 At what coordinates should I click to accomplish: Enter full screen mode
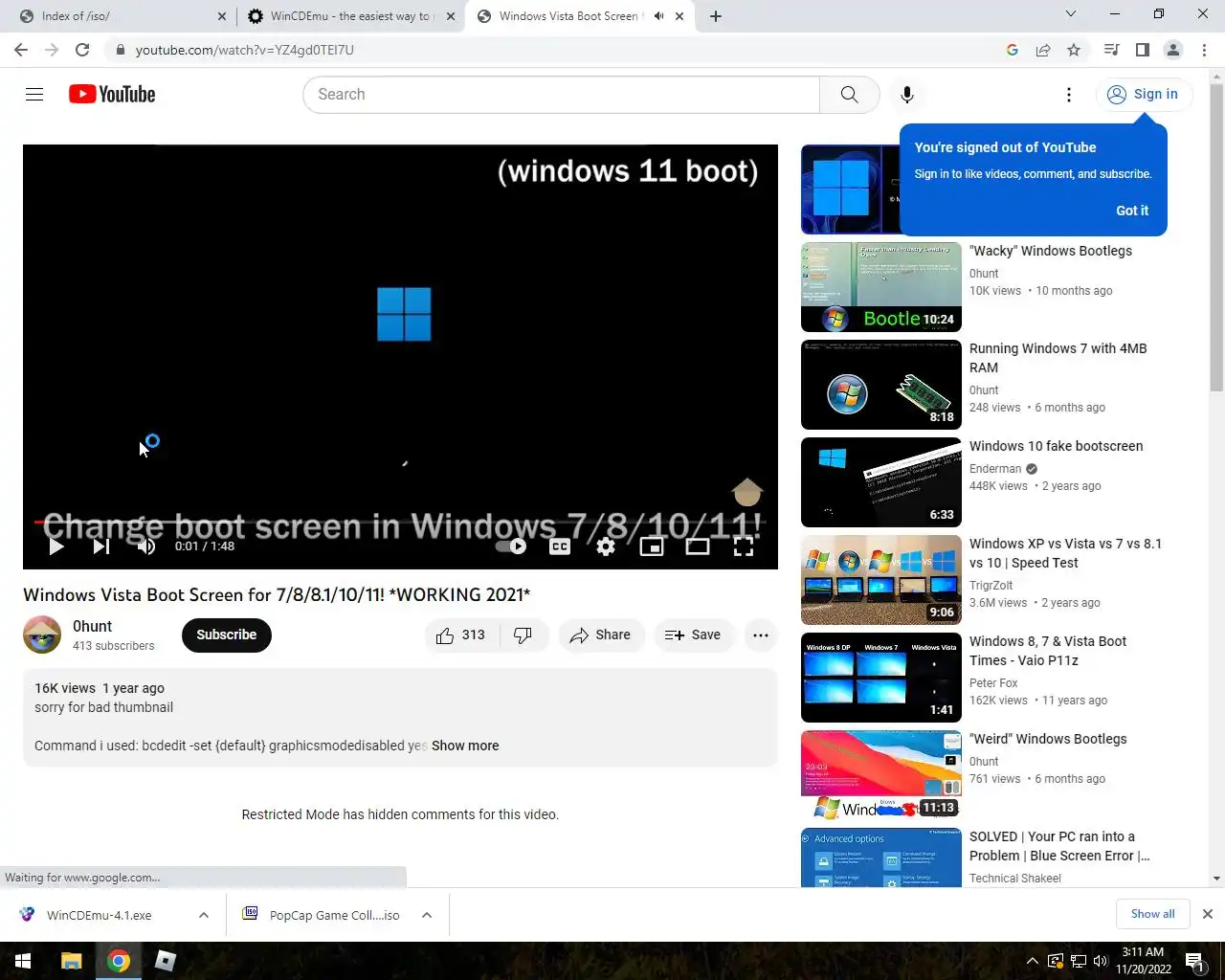pyautogui.click(x=744, y=546)
